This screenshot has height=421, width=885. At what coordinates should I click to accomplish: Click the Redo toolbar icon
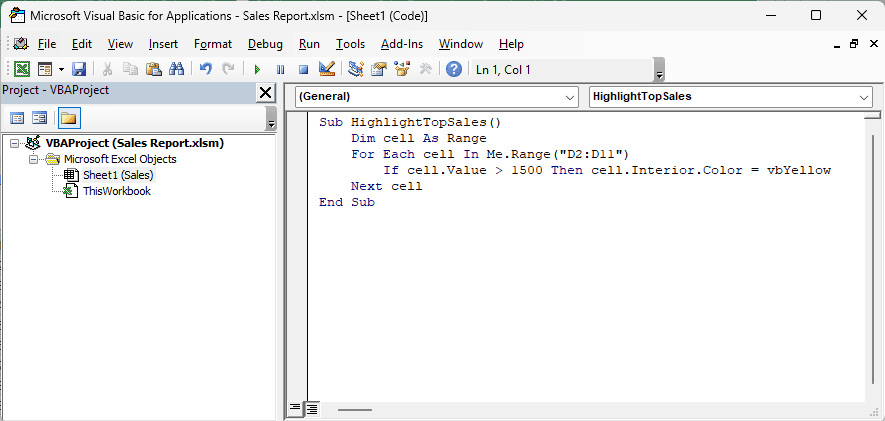click(x=228, y=69)
